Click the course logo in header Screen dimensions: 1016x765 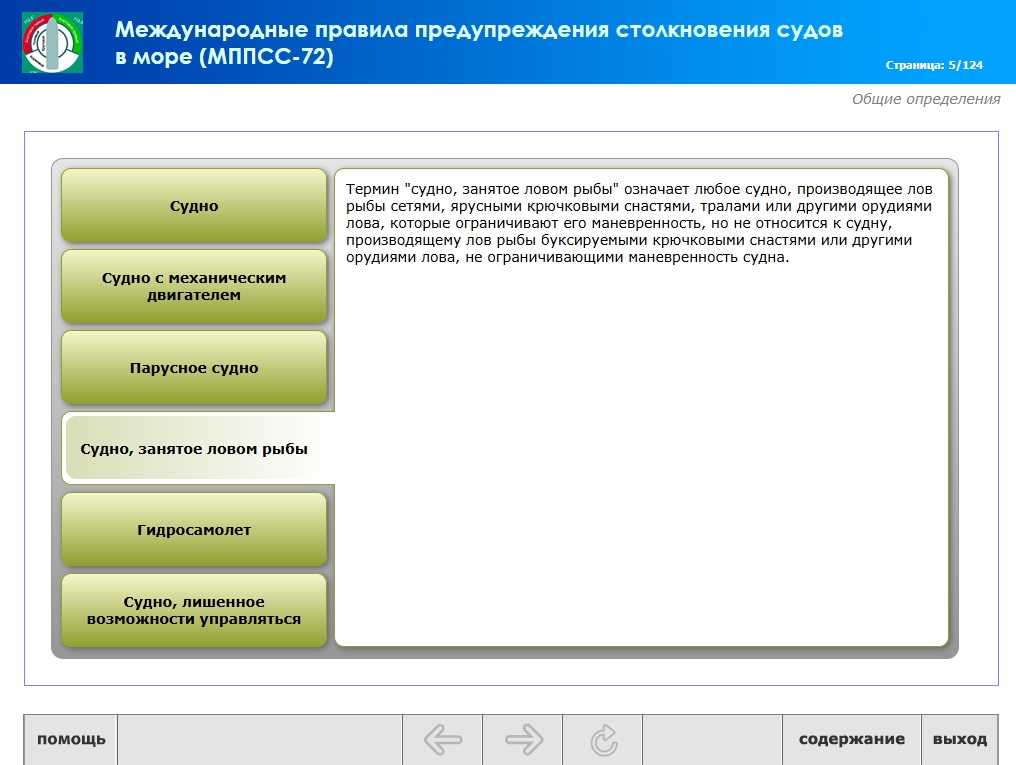(x=52, y=42)
